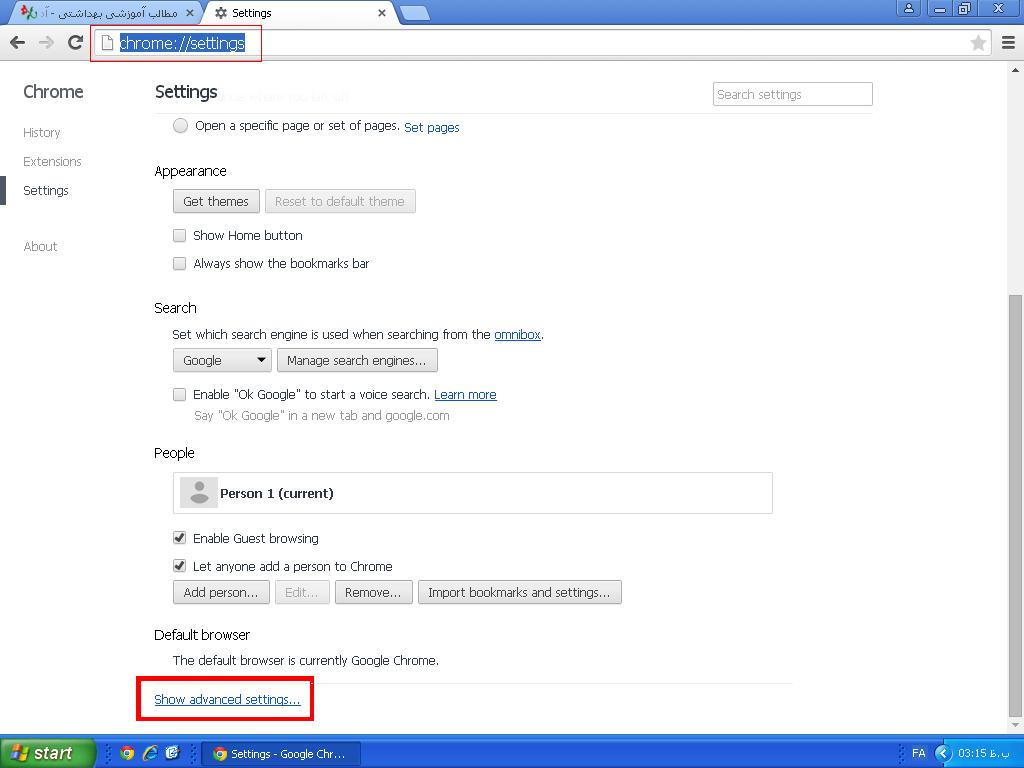
Task: Select Open a specific page radio button
Action: tap(180, 126)
